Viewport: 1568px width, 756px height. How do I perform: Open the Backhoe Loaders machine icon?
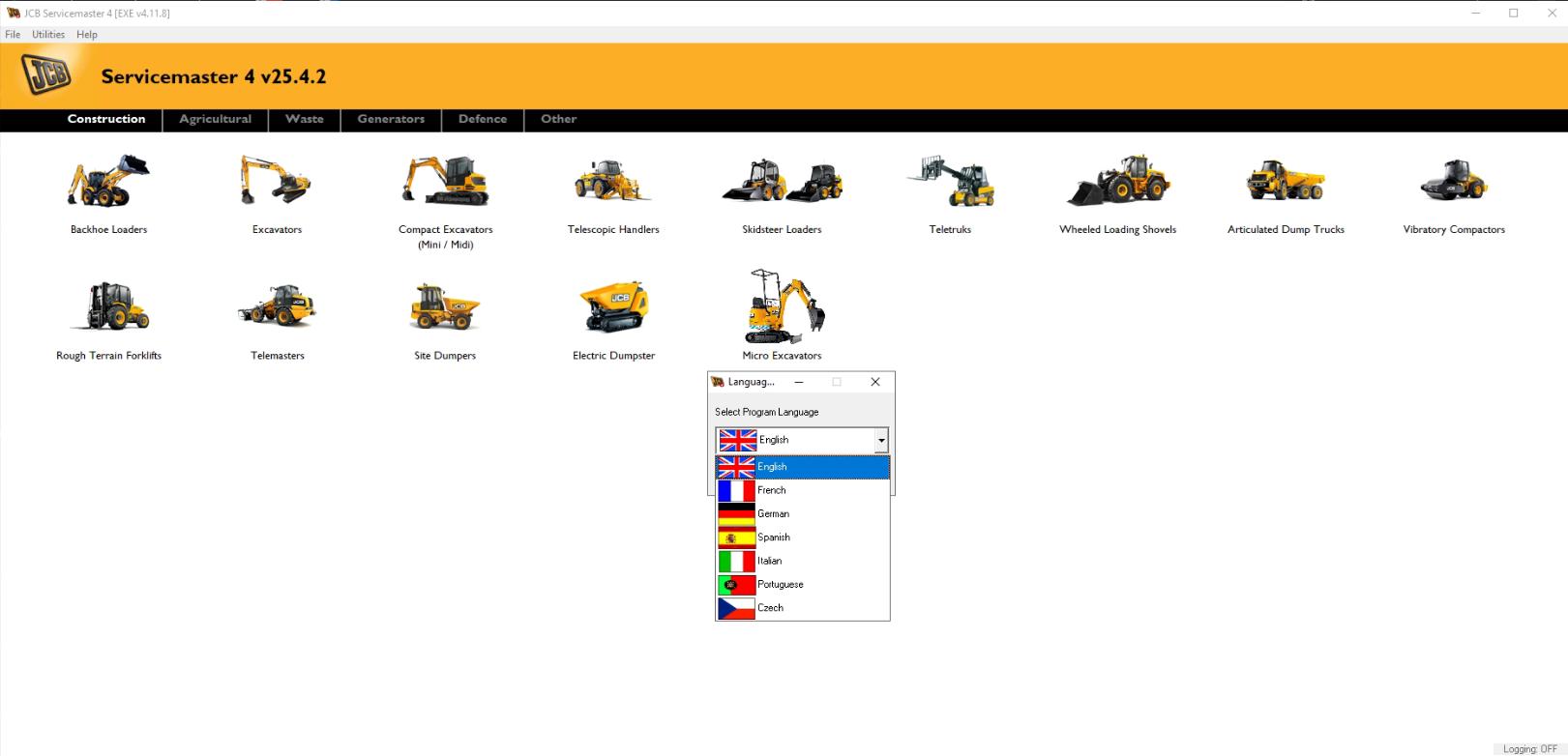tap(108, 182)
